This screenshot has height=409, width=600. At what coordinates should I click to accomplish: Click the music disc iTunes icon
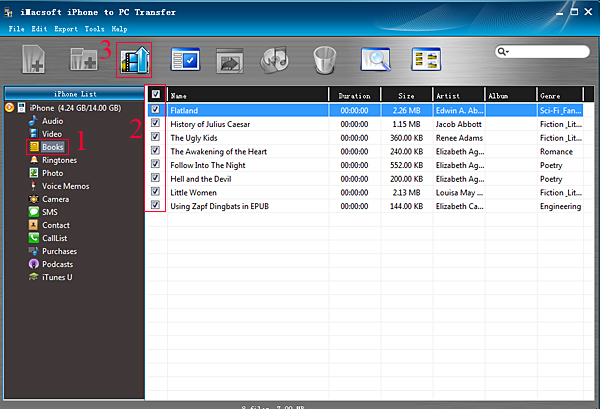(x=274, y=60)
